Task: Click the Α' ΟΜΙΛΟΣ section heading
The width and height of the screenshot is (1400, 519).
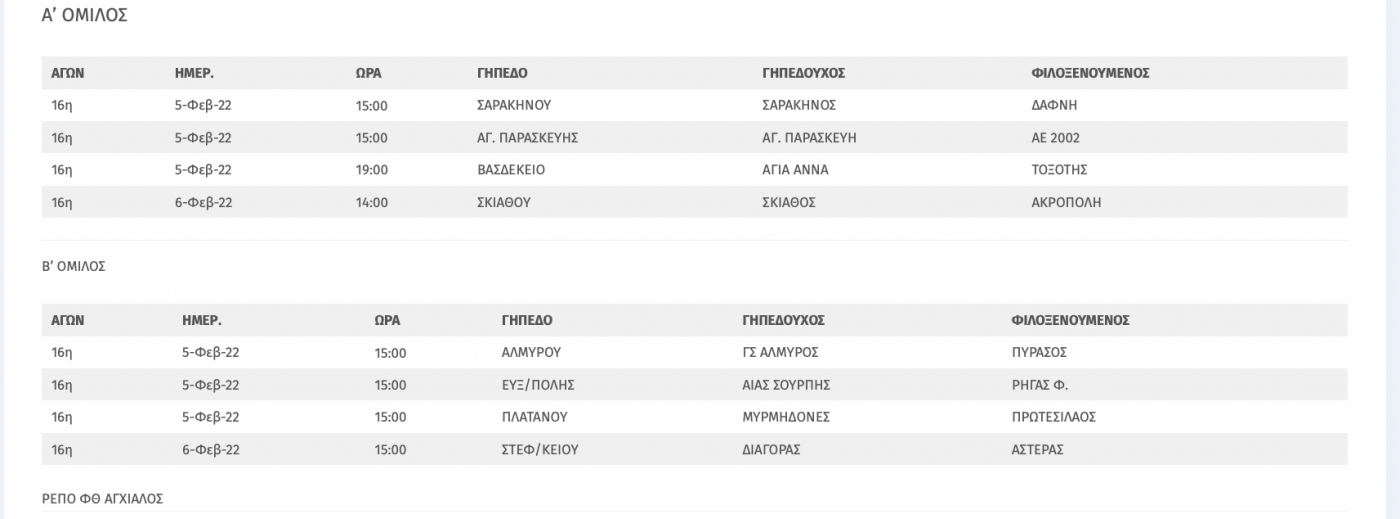Action: 84,15
